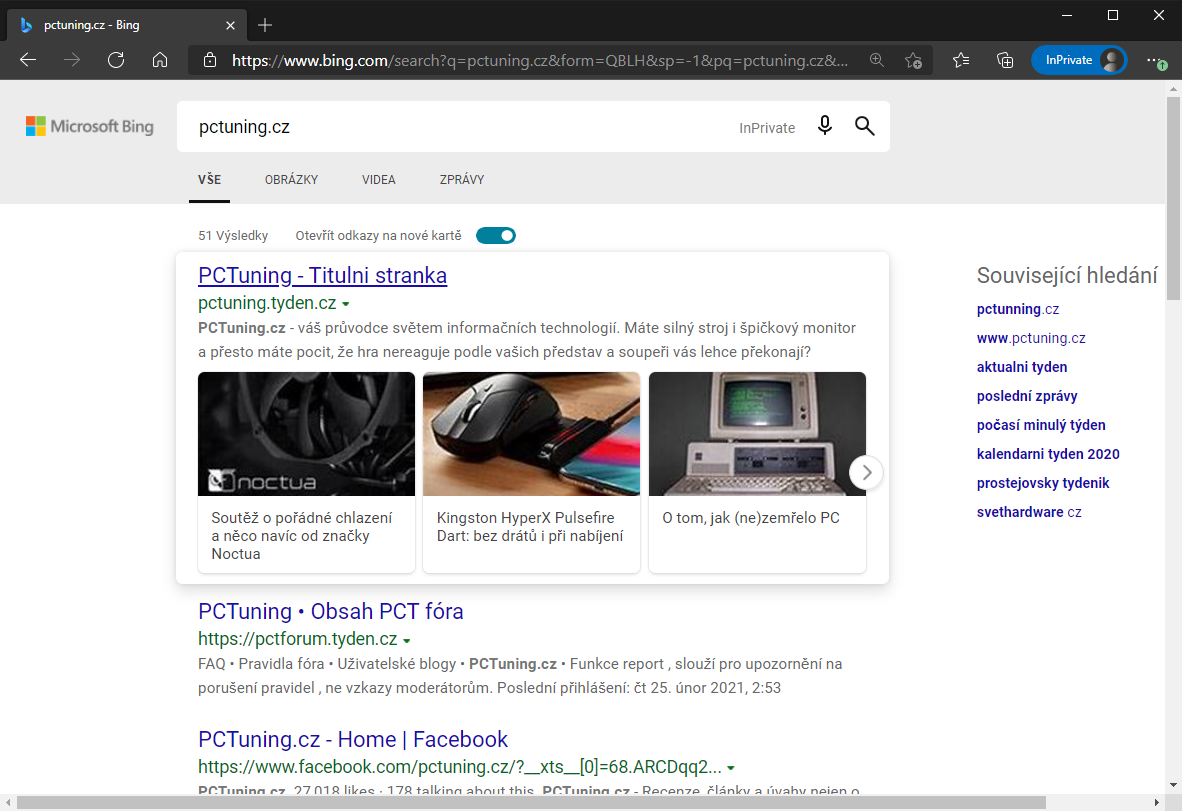This screenshot has height=811, width=1182.
Task: Maximize the browser window
Action: [1113, 15]
